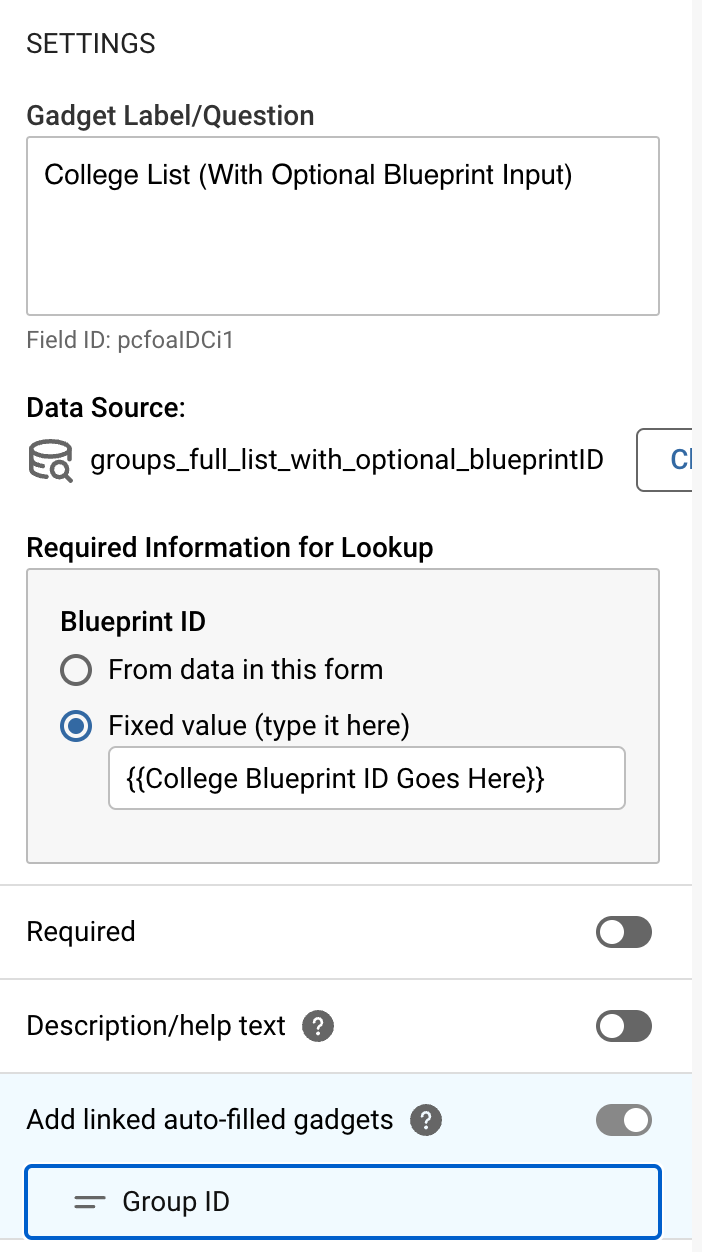Turn on Description/help text
This screenshot has height=1252, width=702.
(x=623, y=1026)
